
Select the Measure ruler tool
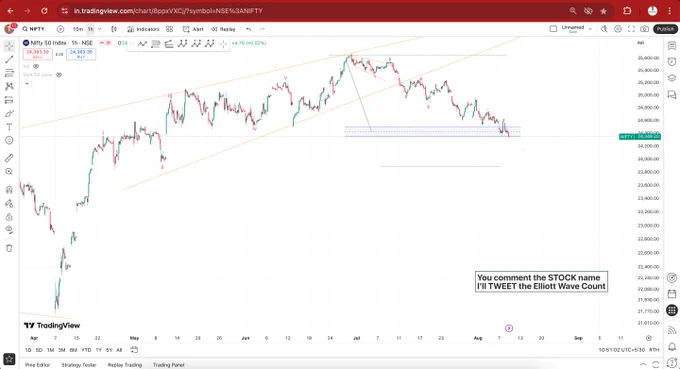tap(9, 158)
